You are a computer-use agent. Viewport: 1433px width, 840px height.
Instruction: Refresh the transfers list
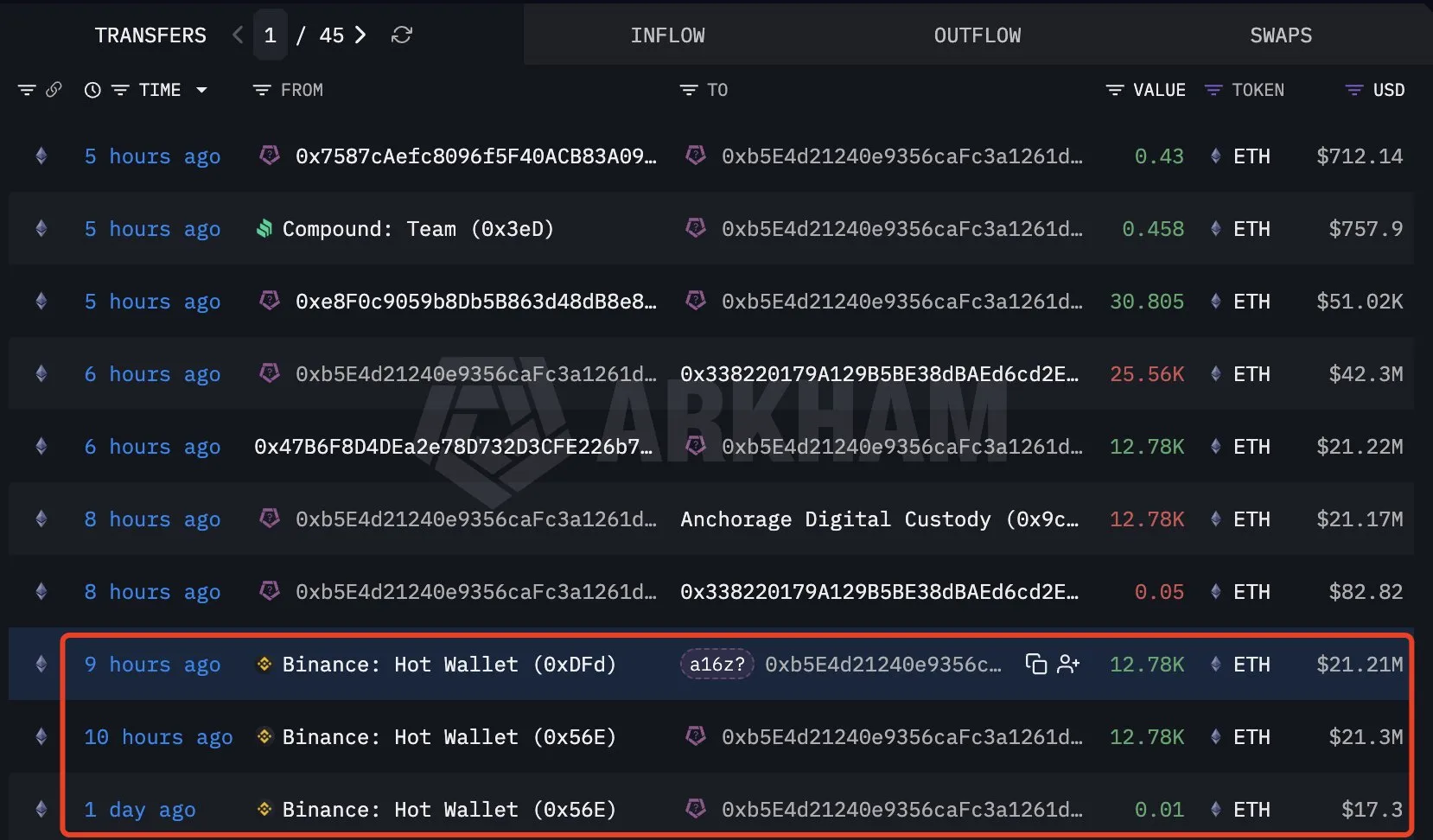[402, 35]
